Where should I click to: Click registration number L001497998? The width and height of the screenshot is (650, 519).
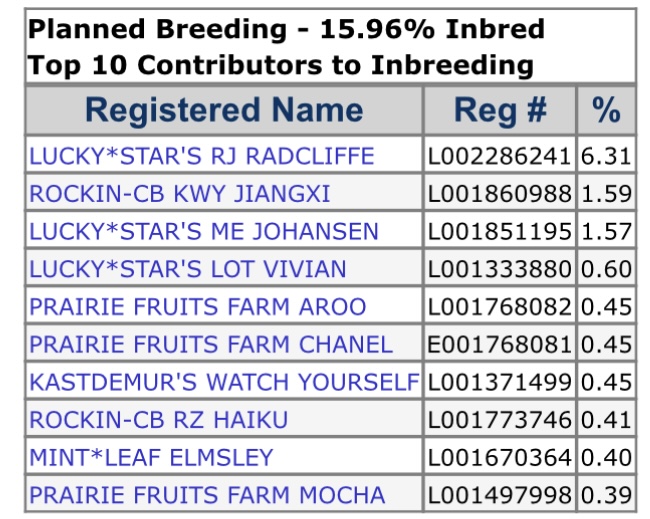click(500, 495)
